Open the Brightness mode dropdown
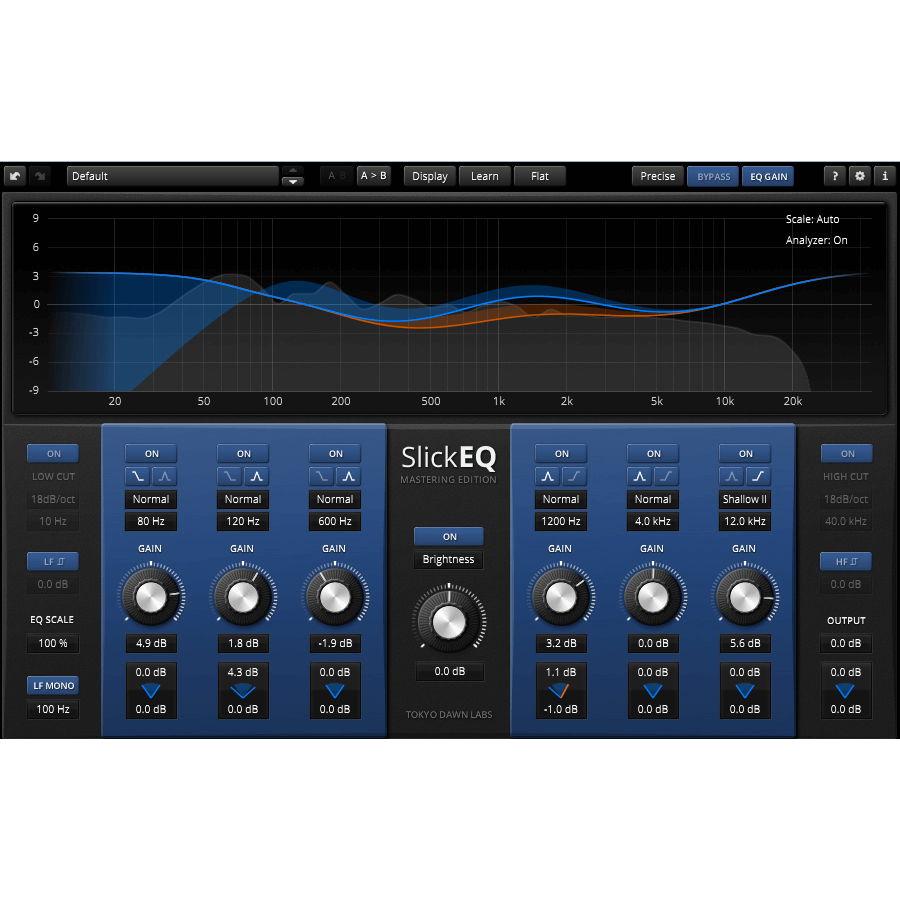Image resolution: width=900 pixels, height=900 pixels. tap(449, 559)
